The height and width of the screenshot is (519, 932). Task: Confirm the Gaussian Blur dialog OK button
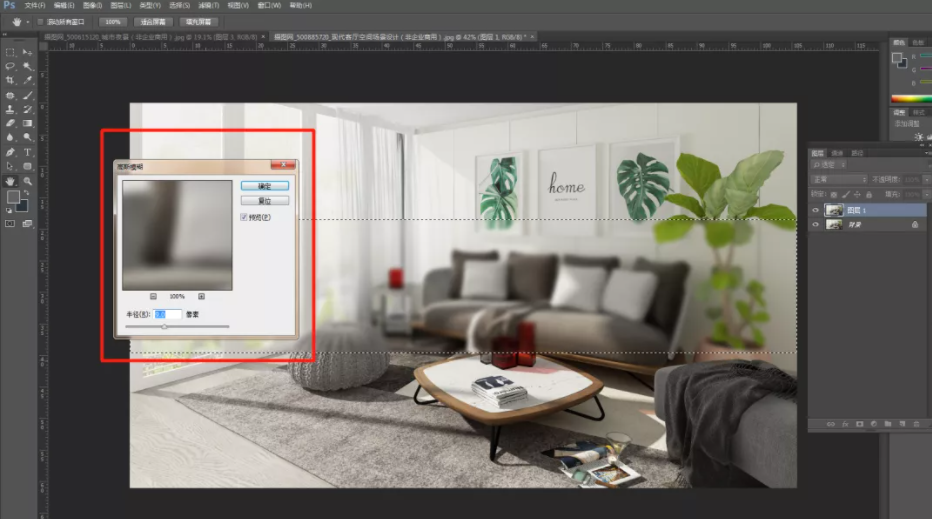point(265,186)
